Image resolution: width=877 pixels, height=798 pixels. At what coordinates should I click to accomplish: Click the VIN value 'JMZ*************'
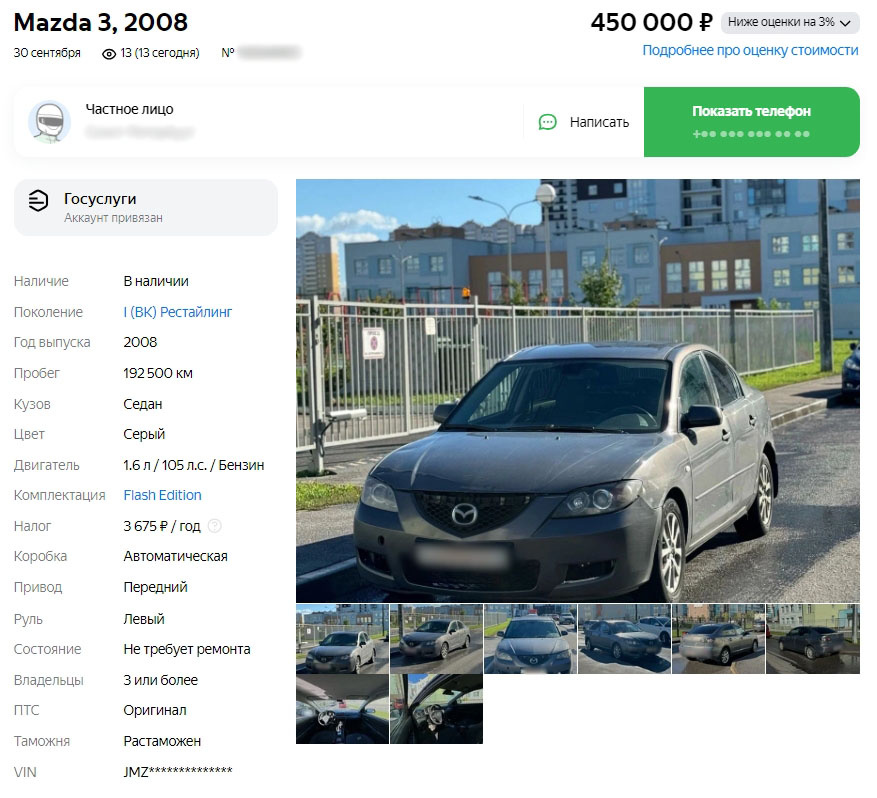pos(178,772)
